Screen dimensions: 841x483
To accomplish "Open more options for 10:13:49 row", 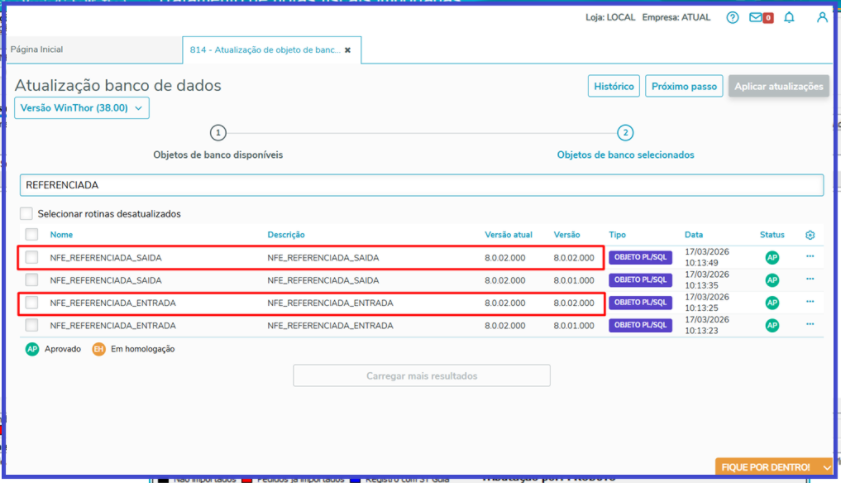I will (810, 256).
